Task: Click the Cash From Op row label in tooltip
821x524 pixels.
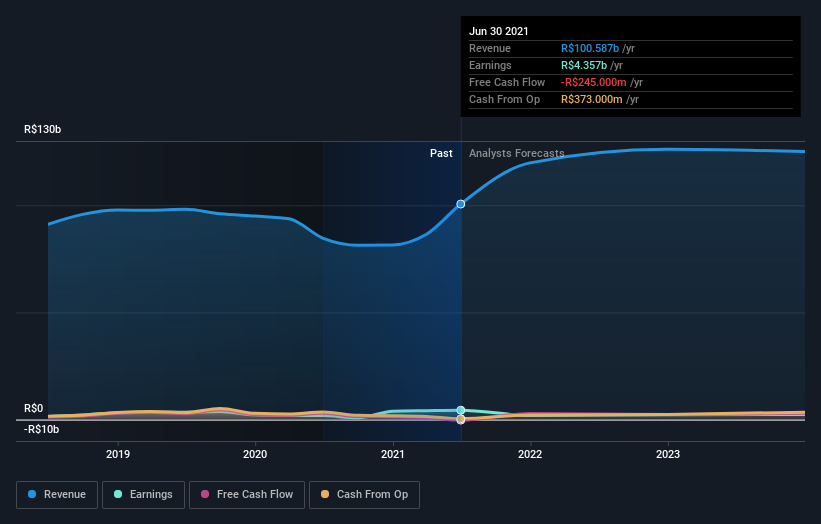Action: [504, 99]
